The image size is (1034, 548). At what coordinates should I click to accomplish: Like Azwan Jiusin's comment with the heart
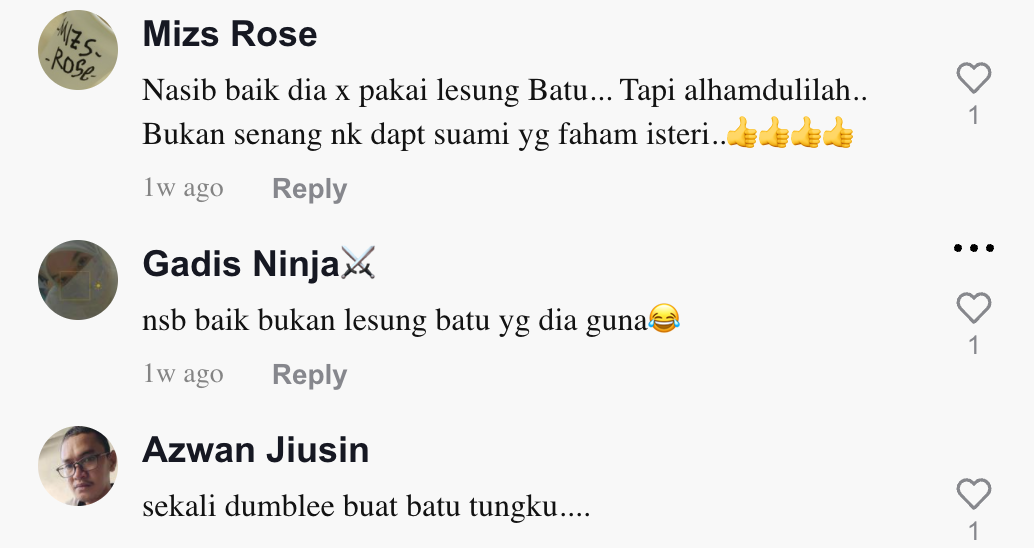pyautogui.click(x=973, y=494)
